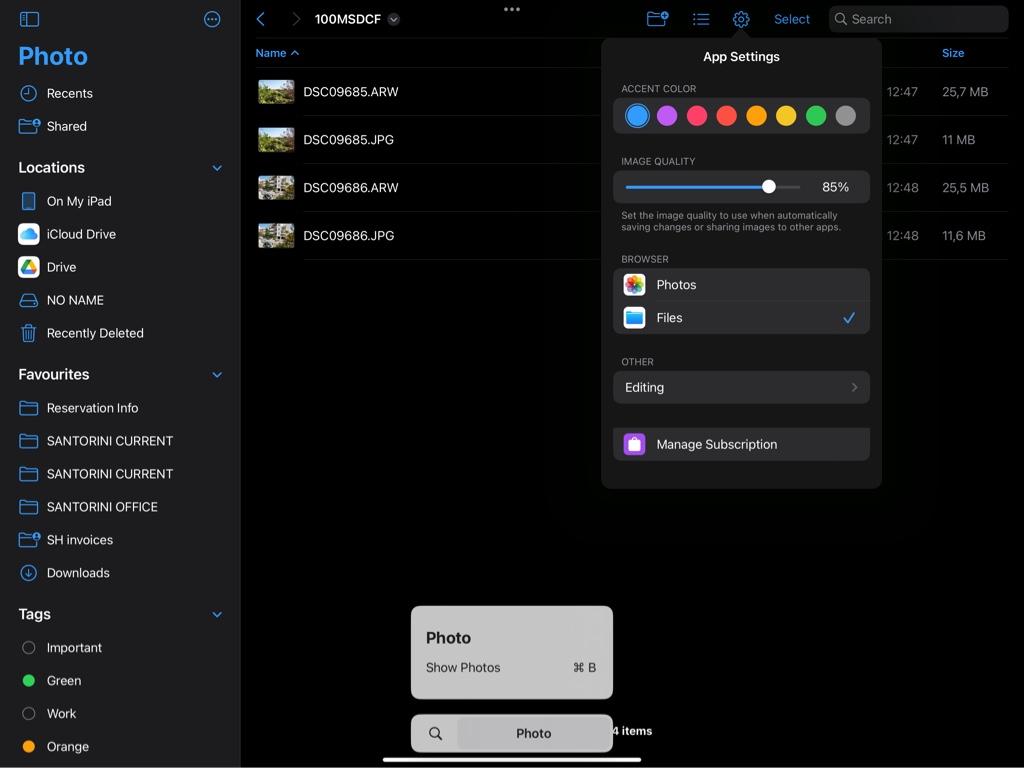Collapse the Locations section

217,168
